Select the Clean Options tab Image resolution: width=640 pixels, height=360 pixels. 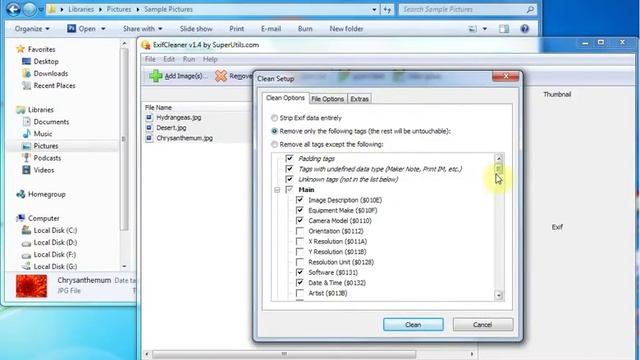click(285, 98)
